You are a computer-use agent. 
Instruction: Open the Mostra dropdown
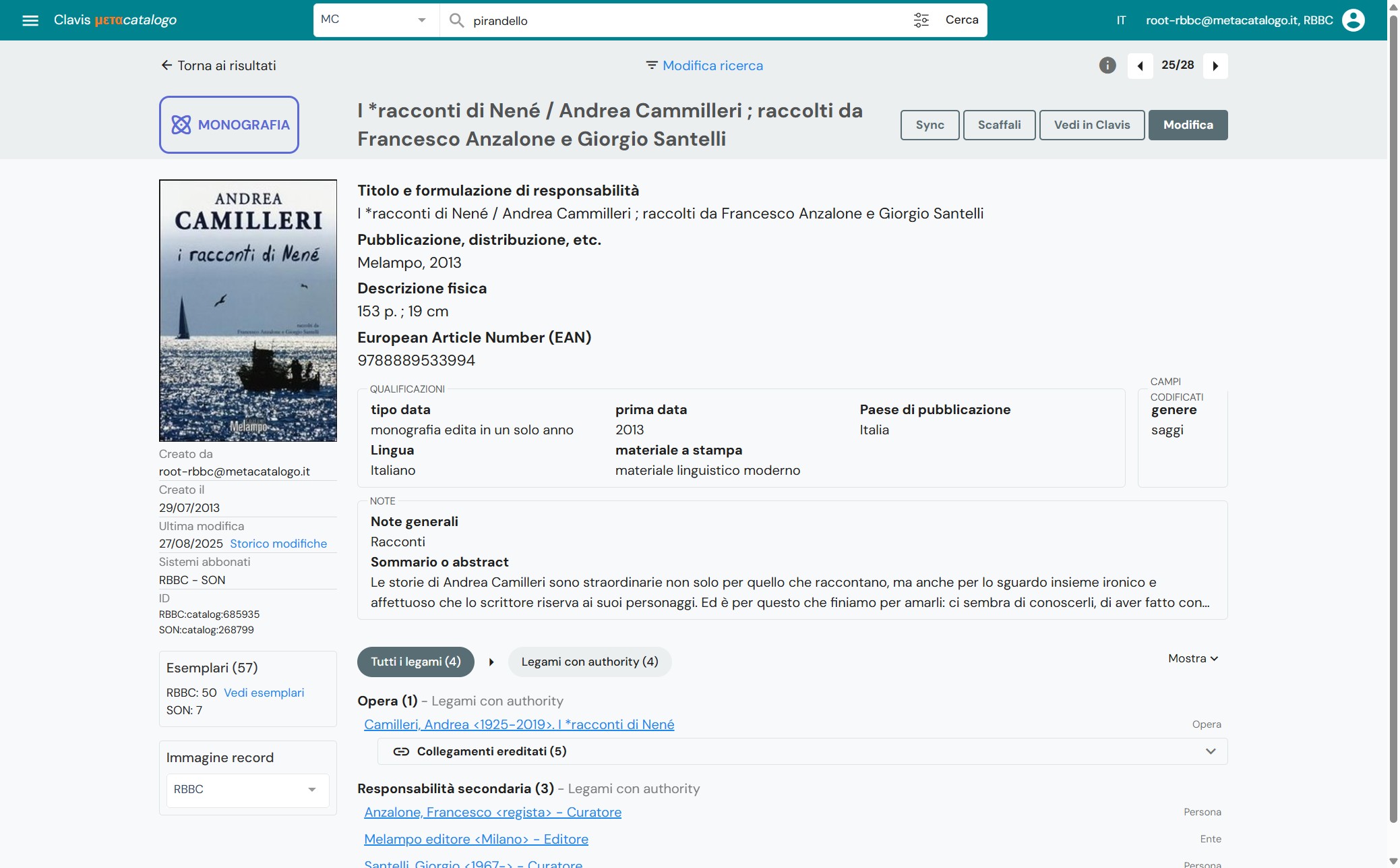(x=1192, y=659)
